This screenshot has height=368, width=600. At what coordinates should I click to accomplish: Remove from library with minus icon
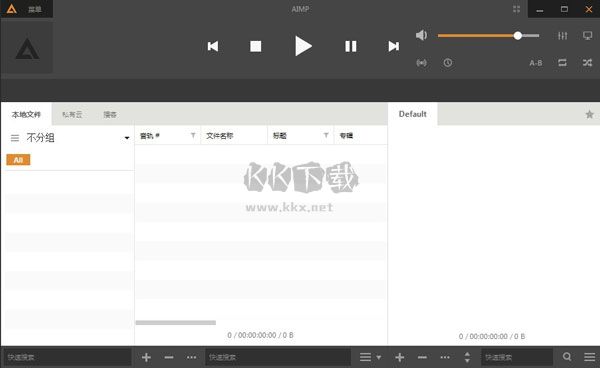coord(169,357)
